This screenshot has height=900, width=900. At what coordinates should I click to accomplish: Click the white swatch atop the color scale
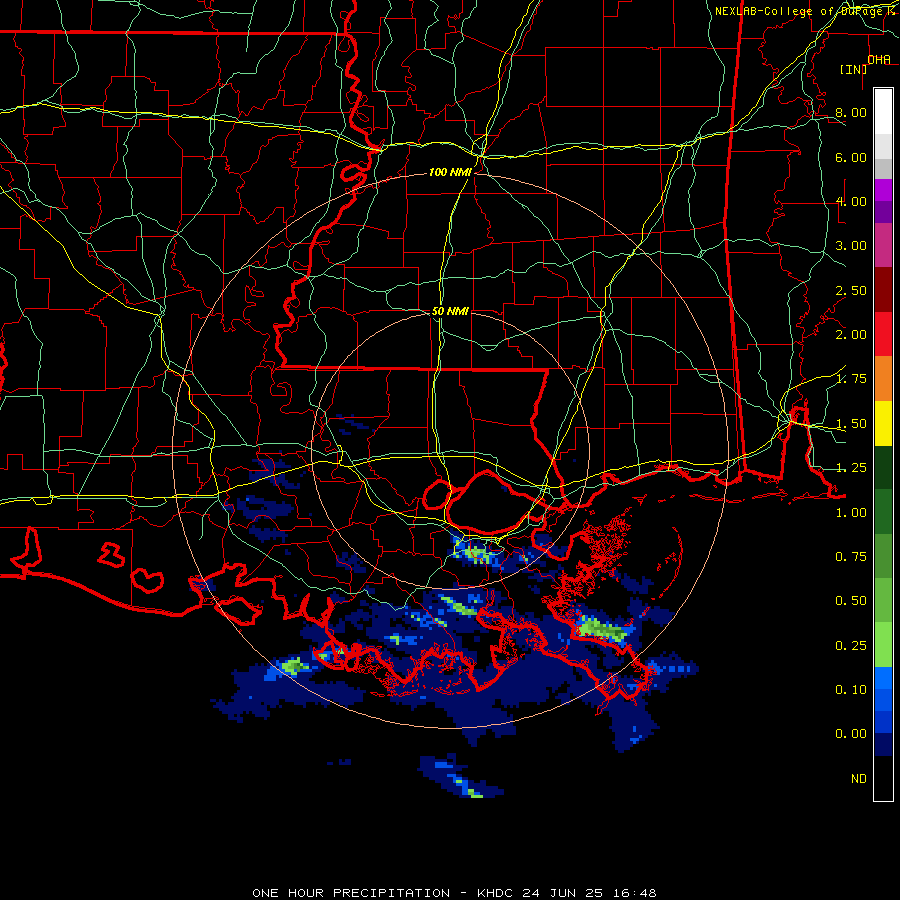[x=883, y=112]
